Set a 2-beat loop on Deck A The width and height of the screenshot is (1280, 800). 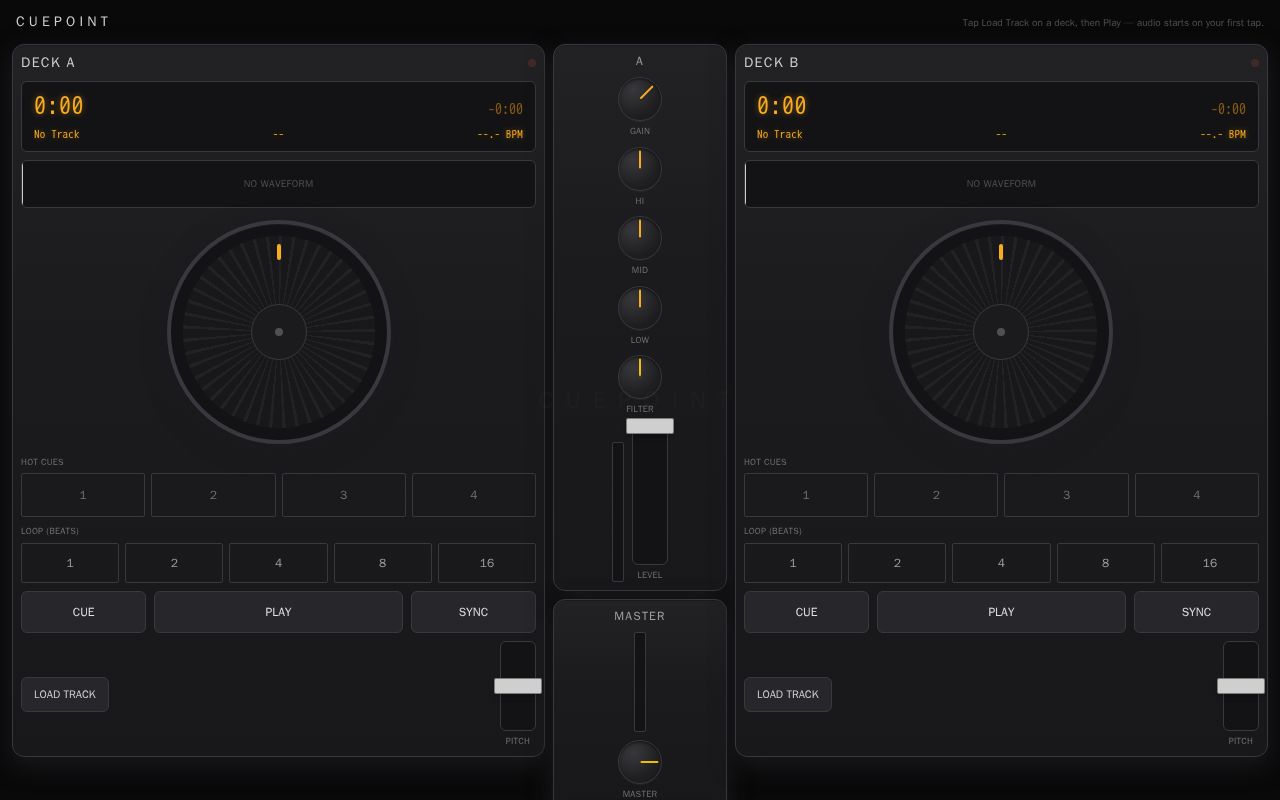pyautogui.click(x=174, y=563)
